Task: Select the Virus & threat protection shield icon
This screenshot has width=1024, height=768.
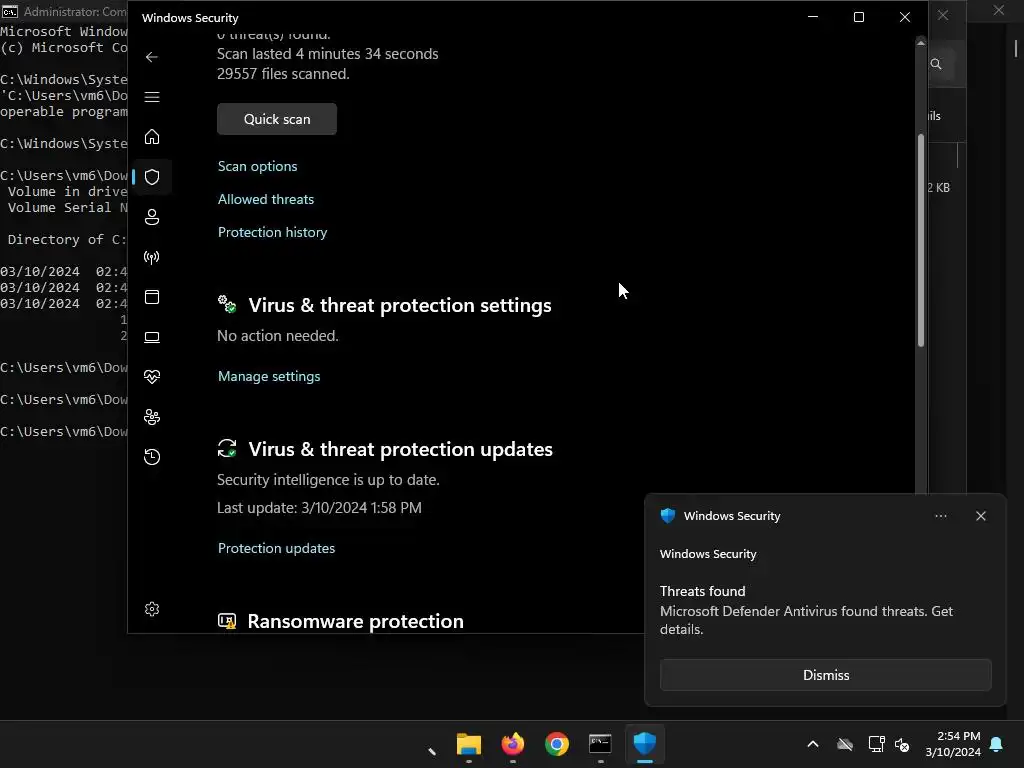Action: pyautogui.click(x=152, y=177)
